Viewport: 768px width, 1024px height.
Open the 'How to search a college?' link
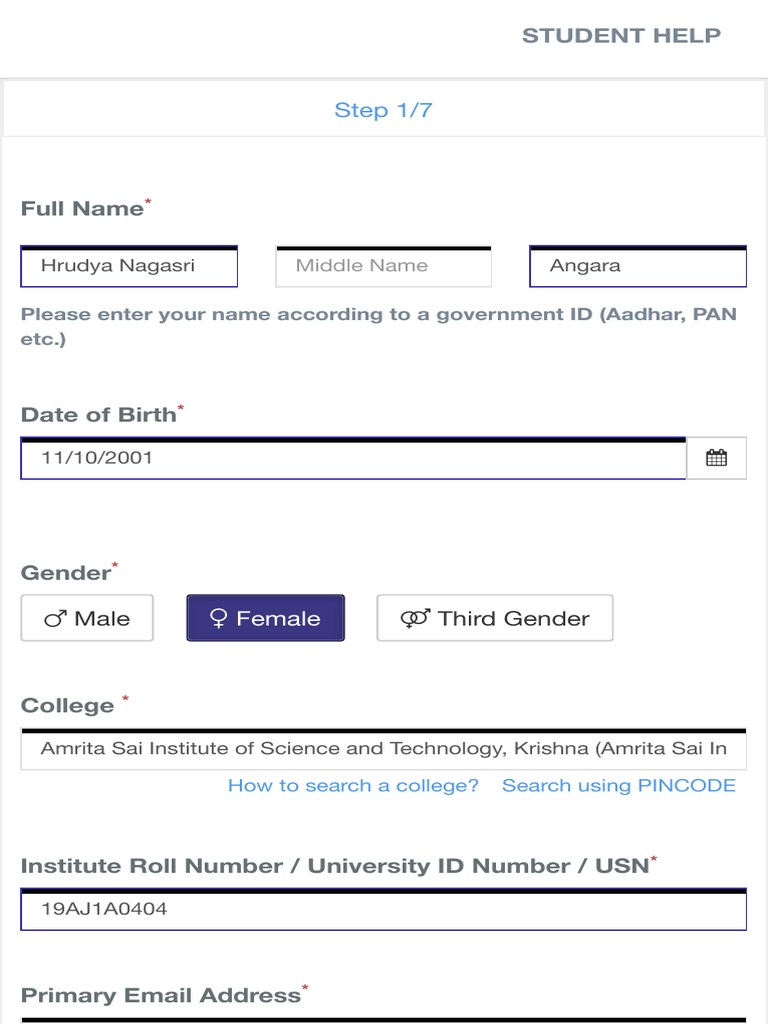353,786
